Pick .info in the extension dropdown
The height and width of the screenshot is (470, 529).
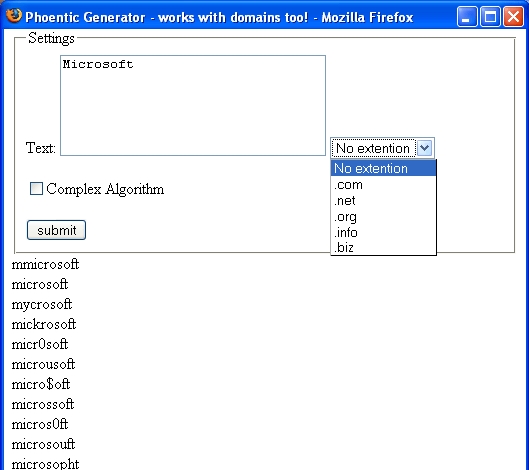(x=383, y=232)
